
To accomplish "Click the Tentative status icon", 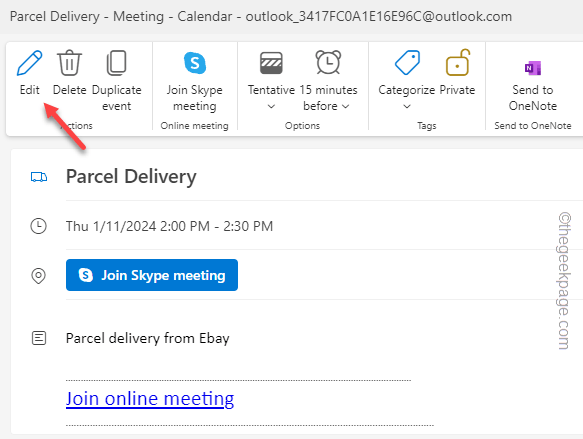I will coord(271,63).
